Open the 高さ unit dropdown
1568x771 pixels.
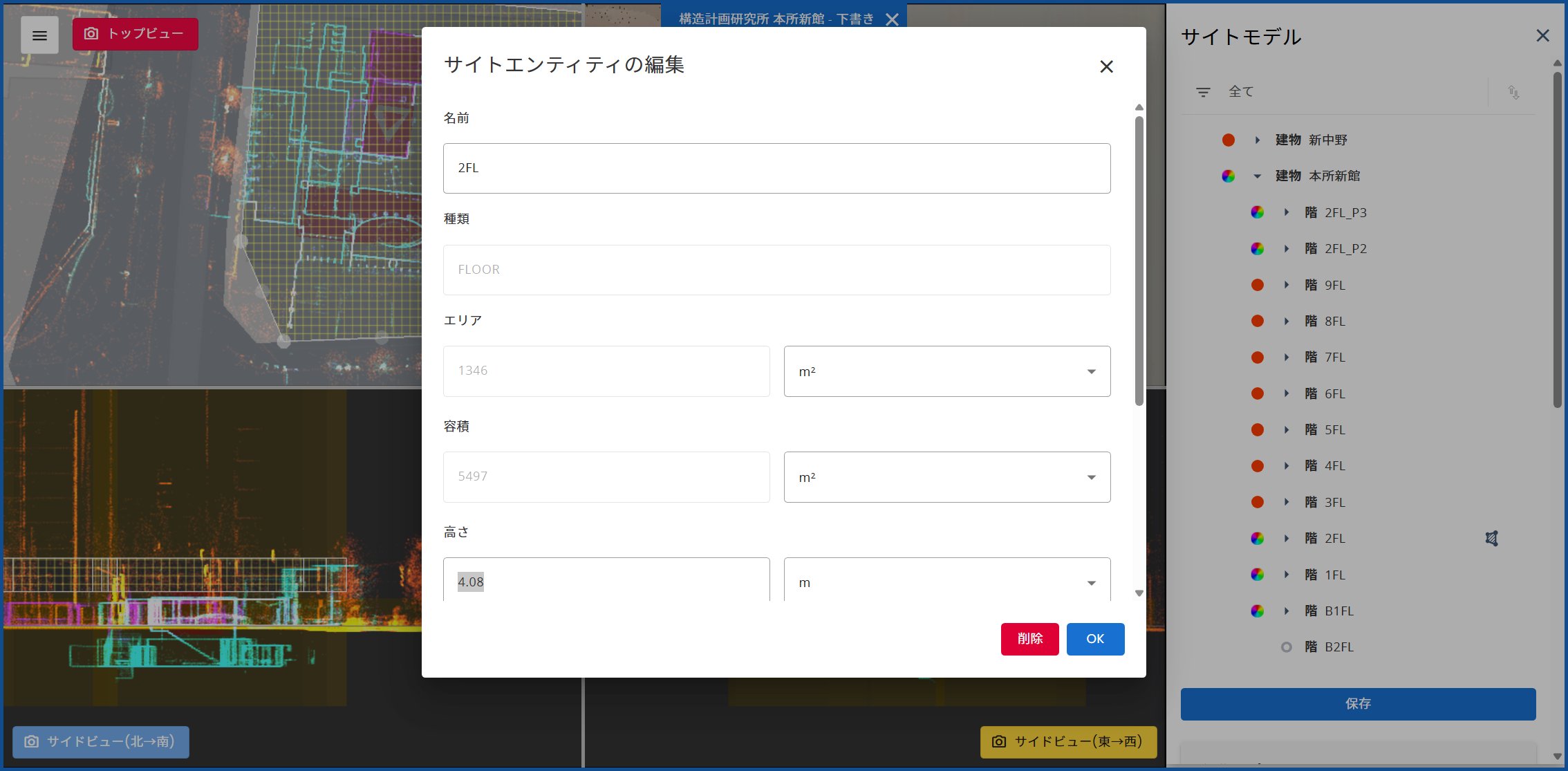[947, 581]
